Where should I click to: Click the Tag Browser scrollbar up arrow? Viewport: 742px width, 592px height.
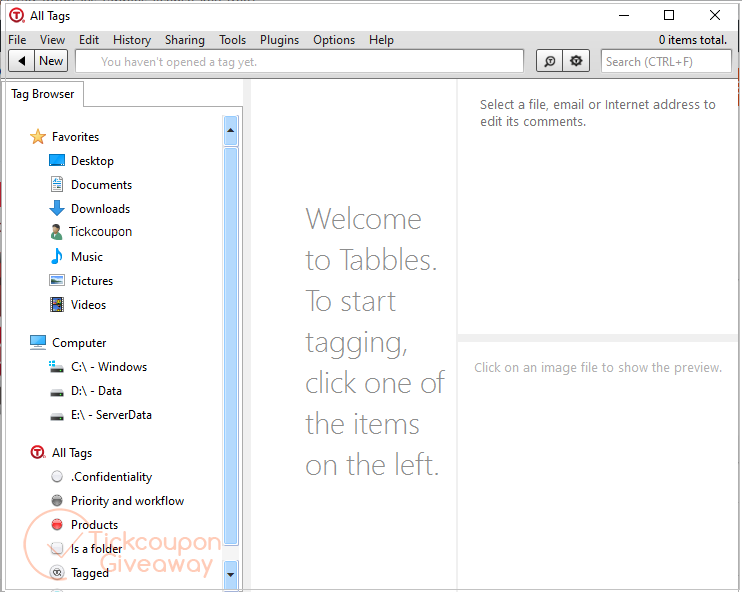tap(230, 131)
